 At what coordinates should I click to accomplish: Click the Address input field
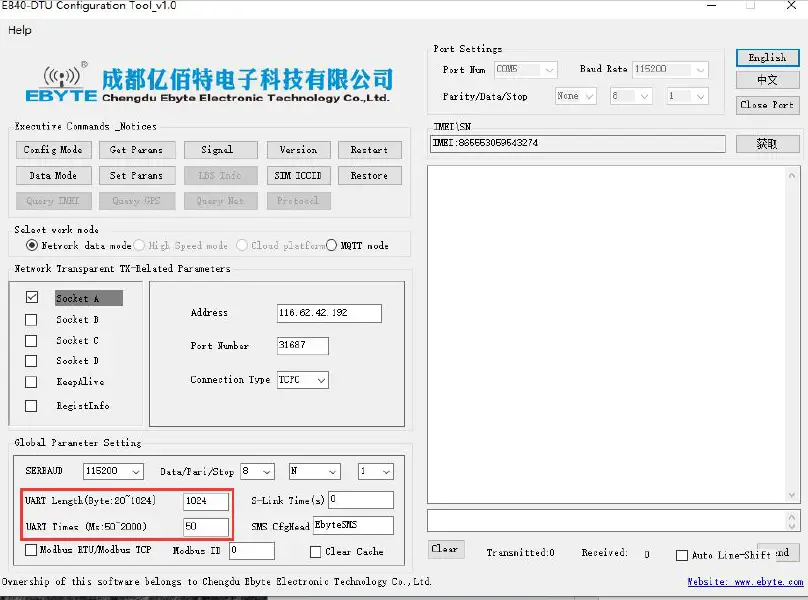tap(329, 313)
